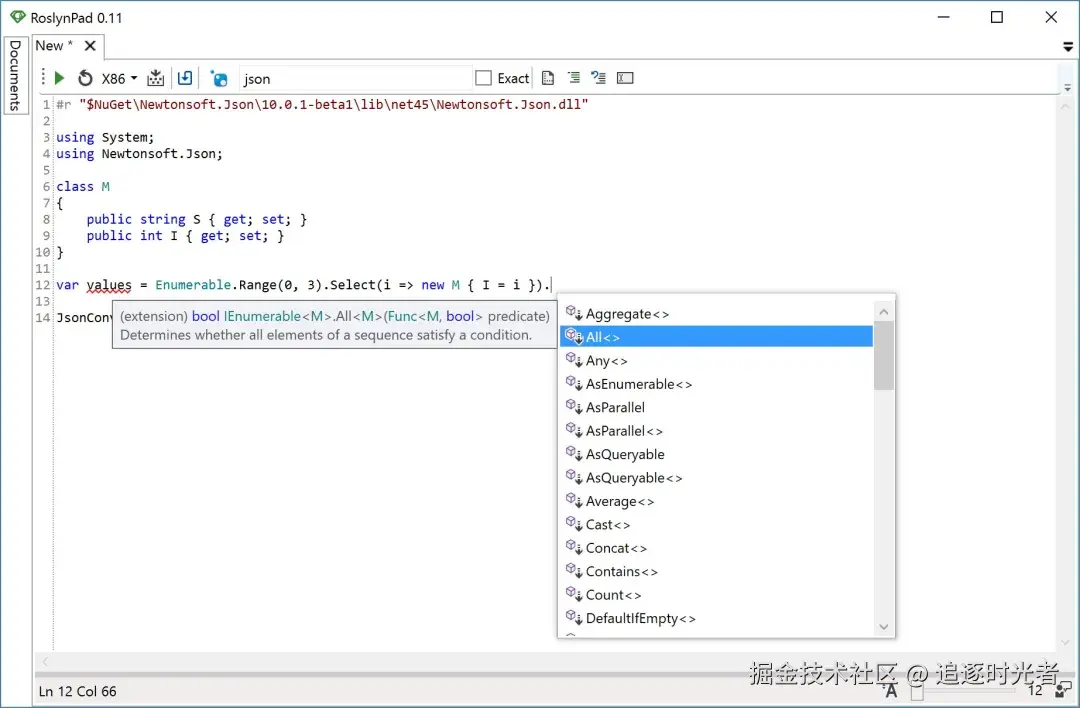Image resolution: width=1080 pixels, height=708 pixels.
Task: Click the blue NuGet package icon
Action: pyautogui.click(x=219, y=79)
